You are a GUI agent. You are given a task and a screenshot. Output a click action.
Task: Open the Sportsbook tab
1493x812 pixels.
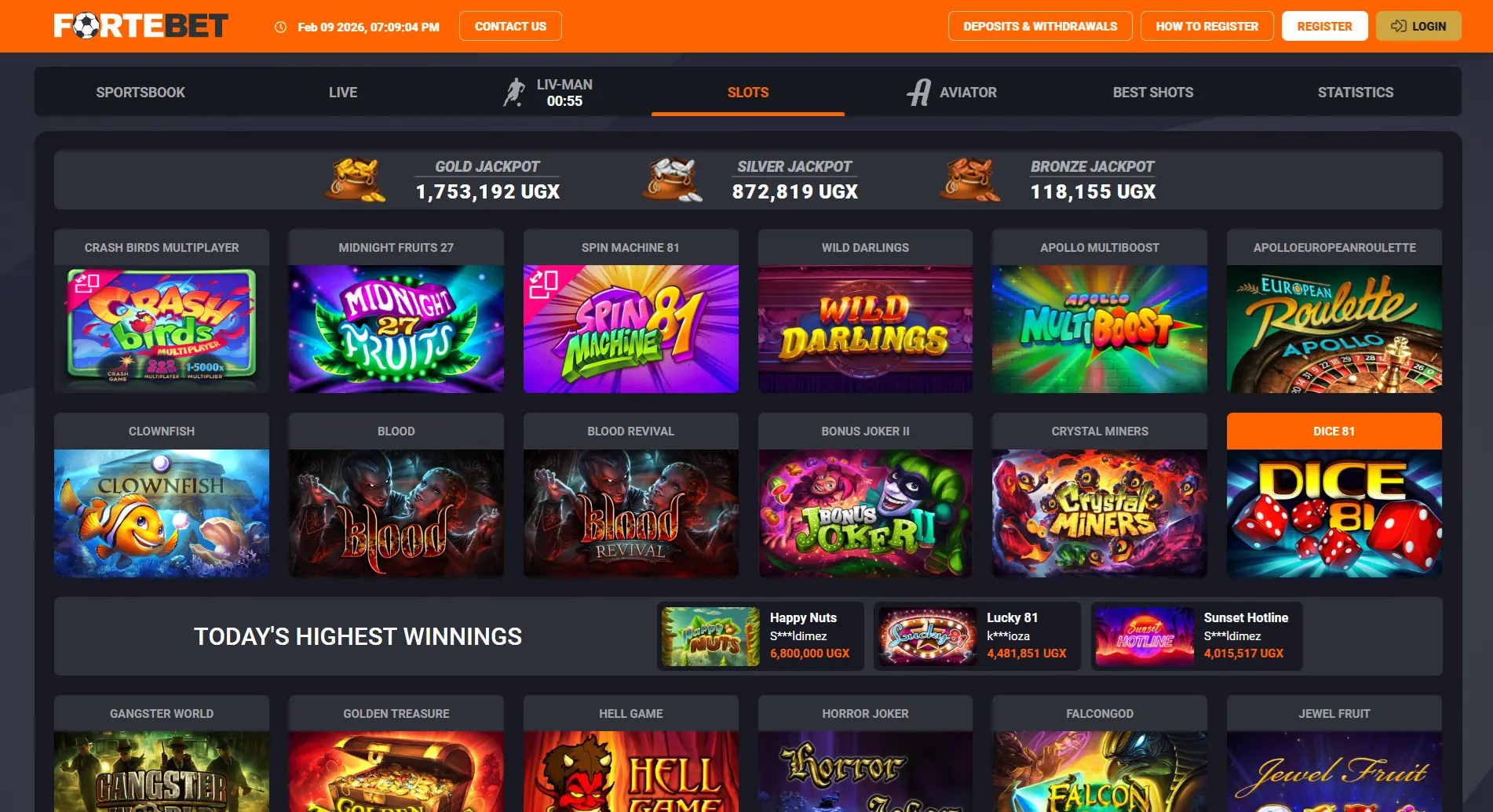coord(141,93)
